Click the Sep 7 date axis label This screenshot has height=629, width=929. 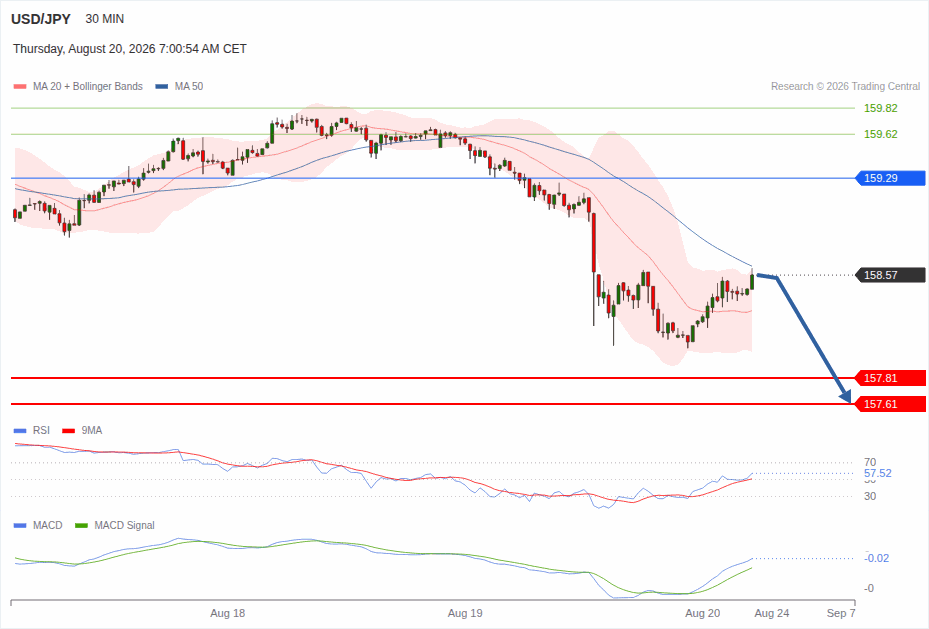click(841, 614)
